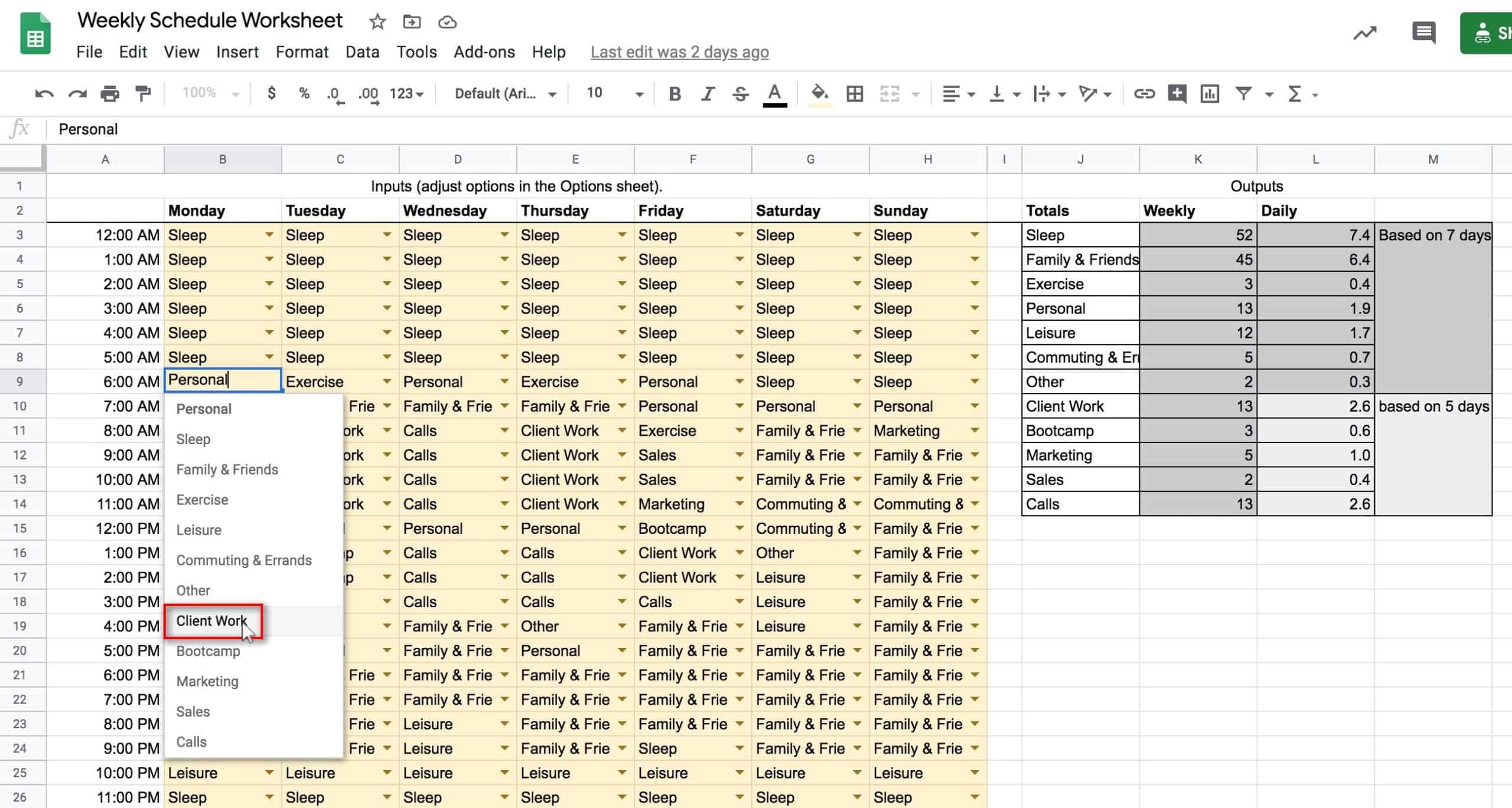The width and height of the screenshot is (1512, 808).
Task: Open the 123 number format dropdown
Action: 407,94
